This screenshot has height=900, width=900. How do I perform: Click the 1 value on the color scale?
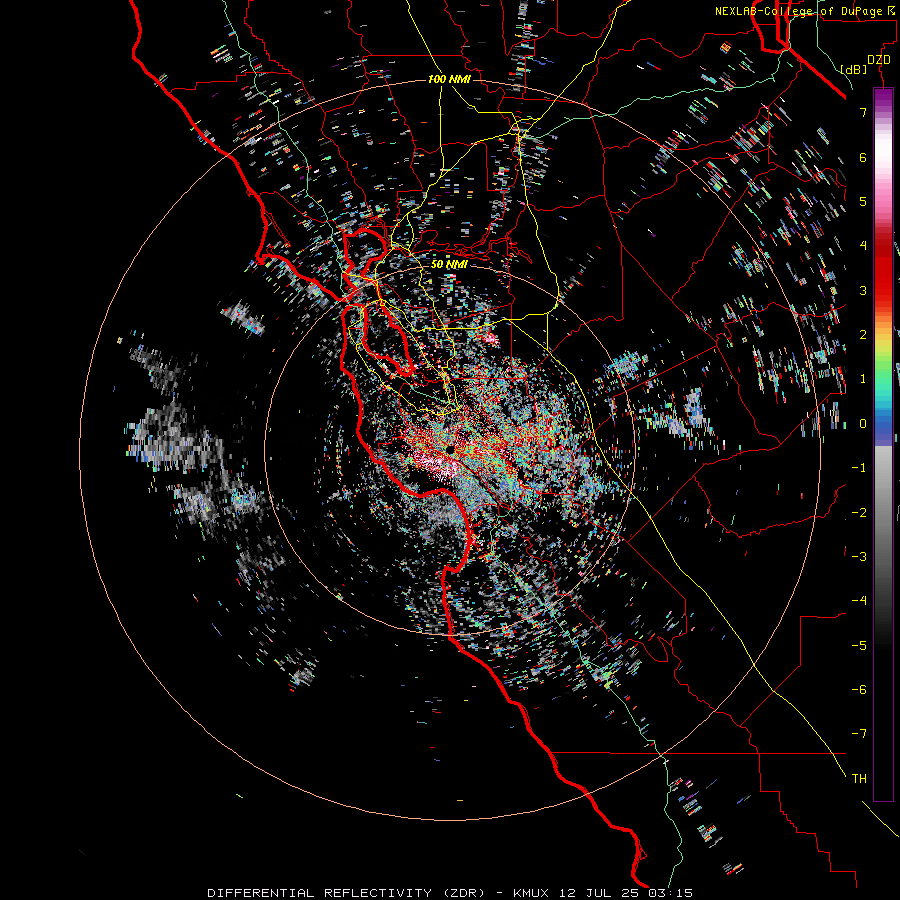tap(863, 379)
